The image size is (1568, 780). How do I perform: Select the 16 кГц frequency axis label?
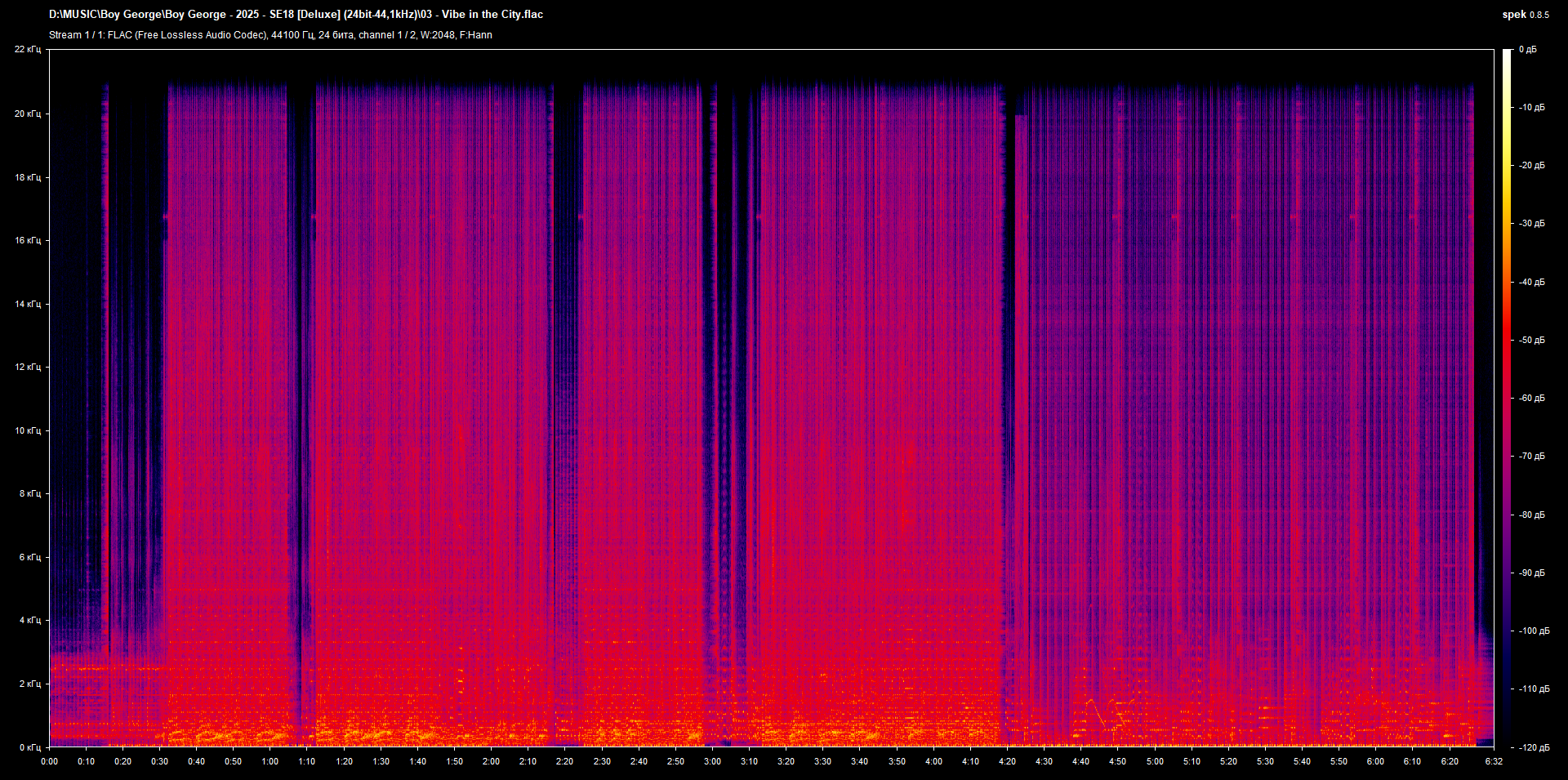(28, 240)
